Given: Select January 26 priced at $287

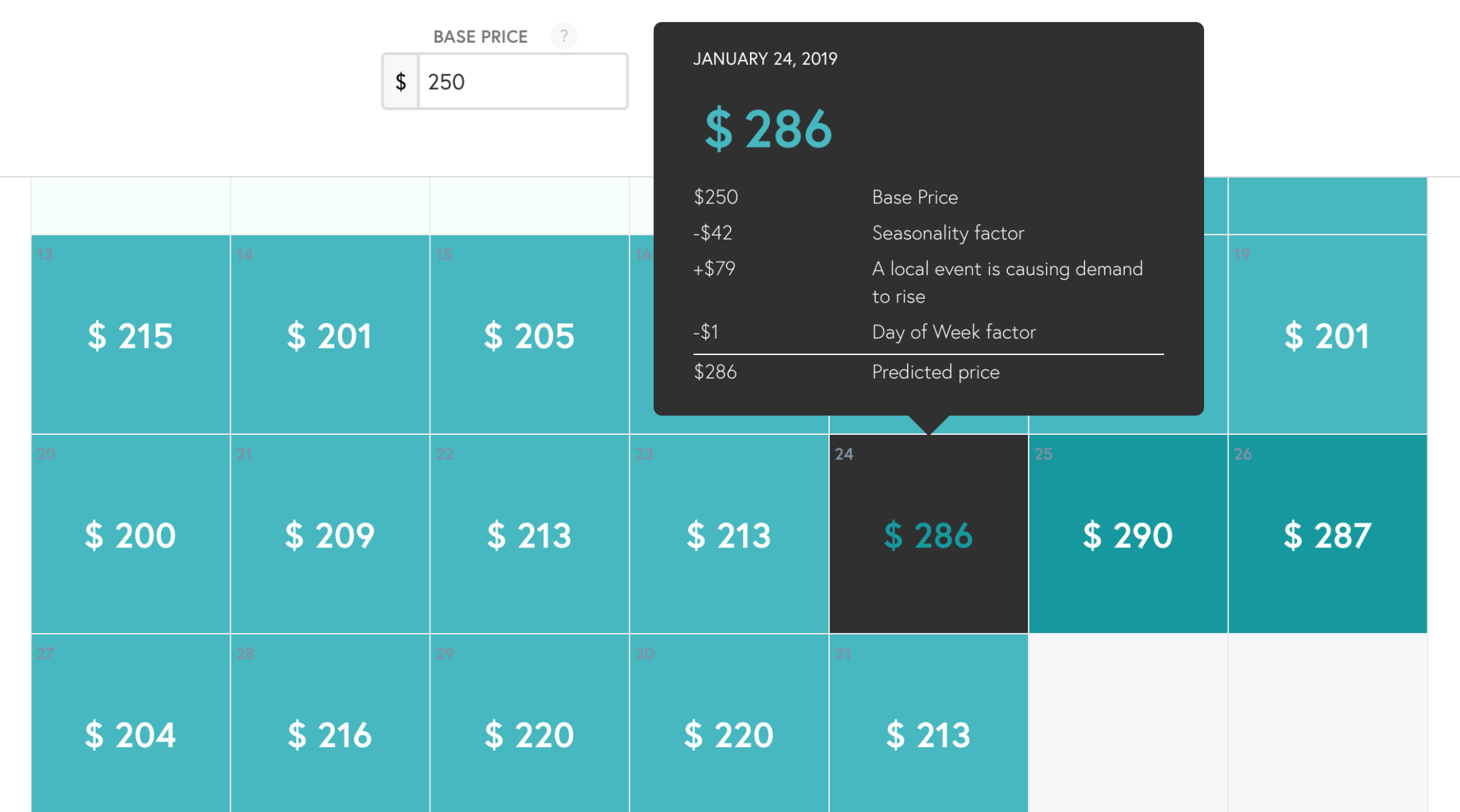Looking at the screenshot, I should click(x=1327, y=535).
